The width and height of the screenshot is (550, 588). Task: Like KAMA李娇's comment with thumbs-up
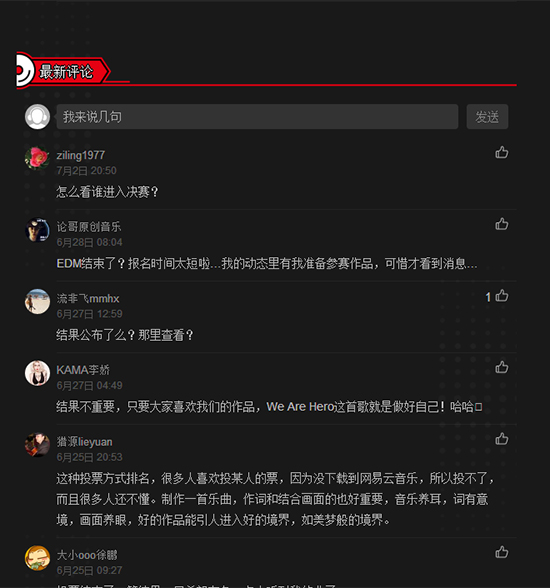(x=502, y=368)
